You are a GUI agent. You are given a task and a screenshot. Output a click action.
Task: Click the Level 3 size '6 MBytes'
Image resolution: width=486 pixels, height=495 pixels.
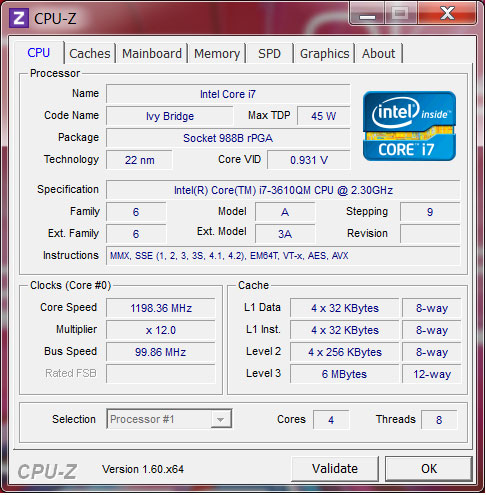click(345, 374)
